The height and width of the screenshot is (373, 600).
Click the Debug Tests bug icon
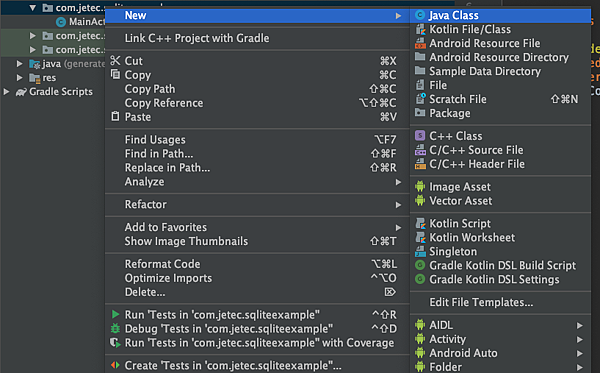point(115,329)
